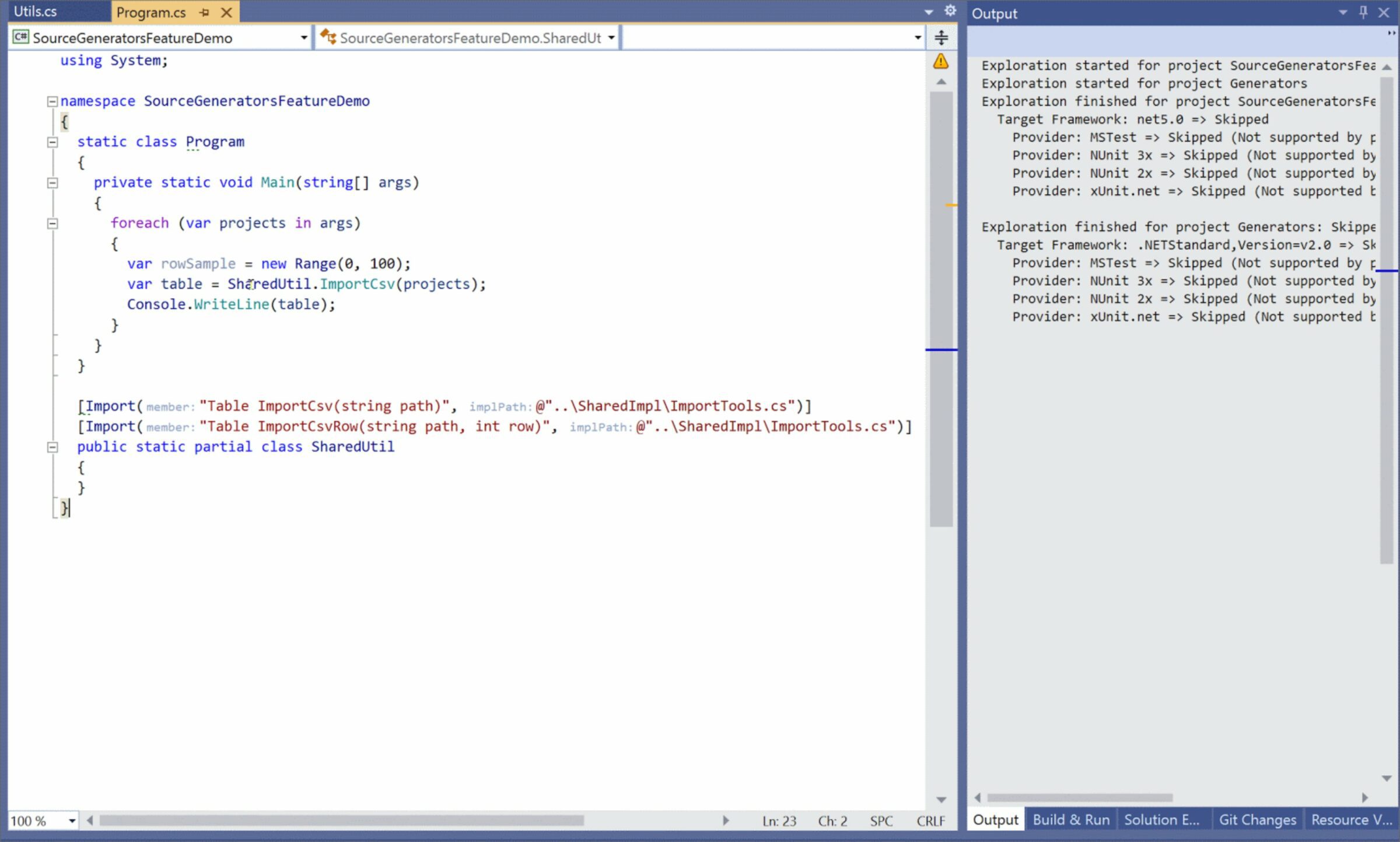Open the SourceGeneratorsFeatureDemo project dropdown

coord(305,38)
